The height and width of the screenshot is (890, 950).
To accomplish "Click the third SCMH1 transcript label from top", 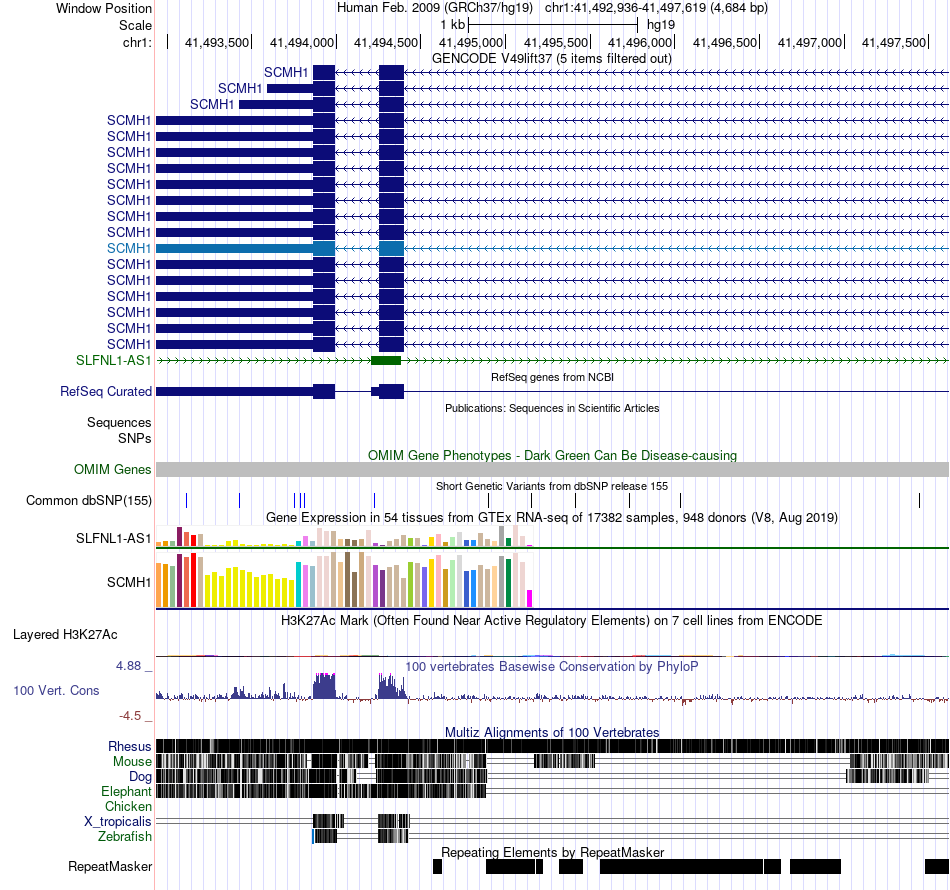I will 212,104.
